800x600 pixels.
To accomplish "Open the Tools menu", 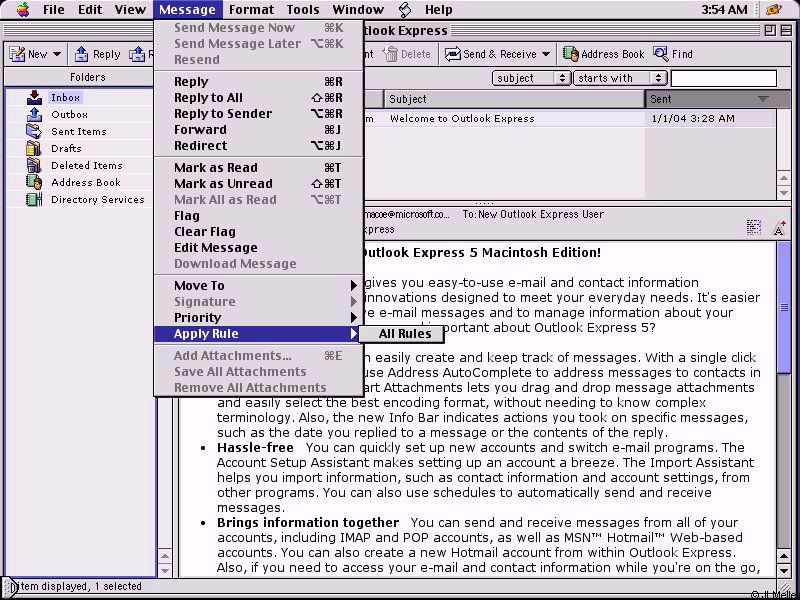I will click(x=303, y=9).
